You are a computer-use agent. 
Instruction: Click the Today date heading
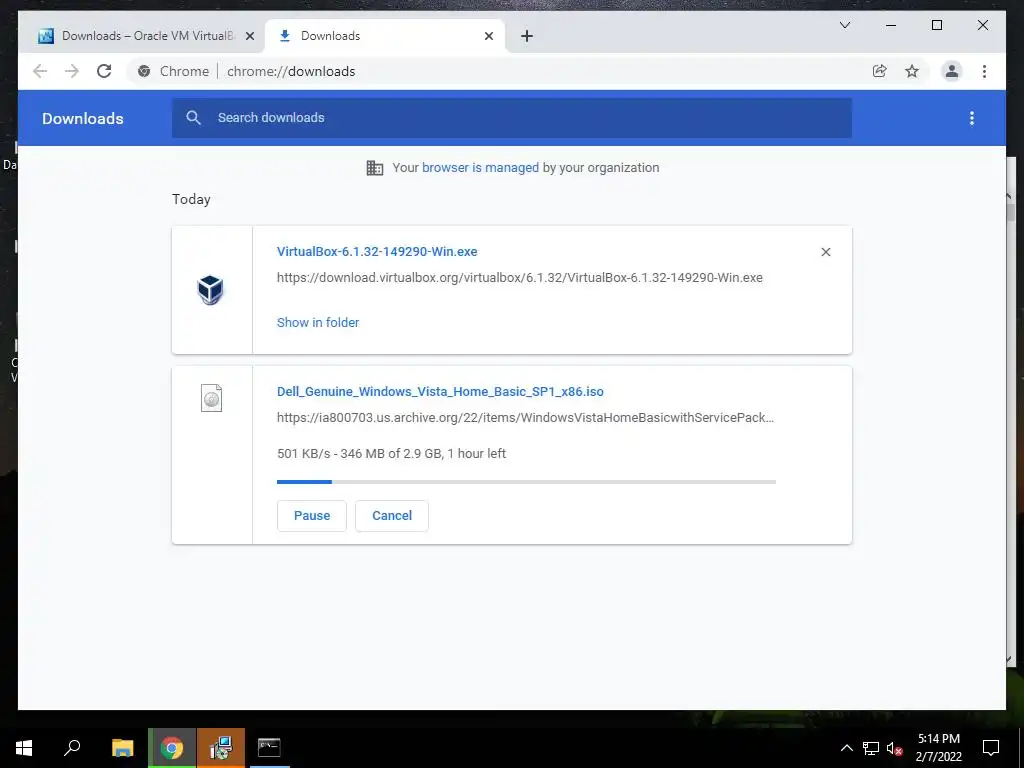coord(191,199)
